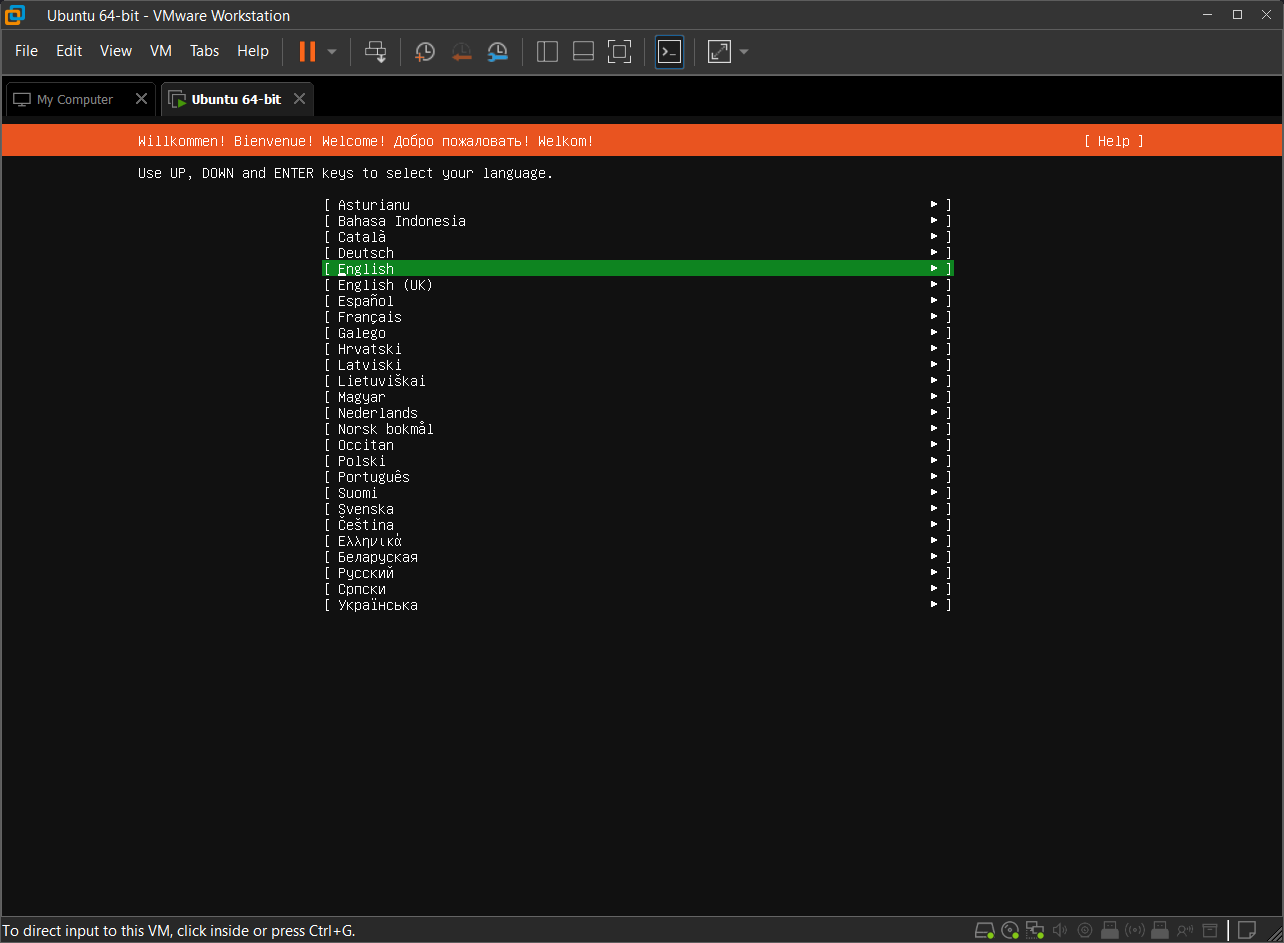Click the hard disk status icon
The width and height of the screenshot is (1284, 943).
pos(984,930)
